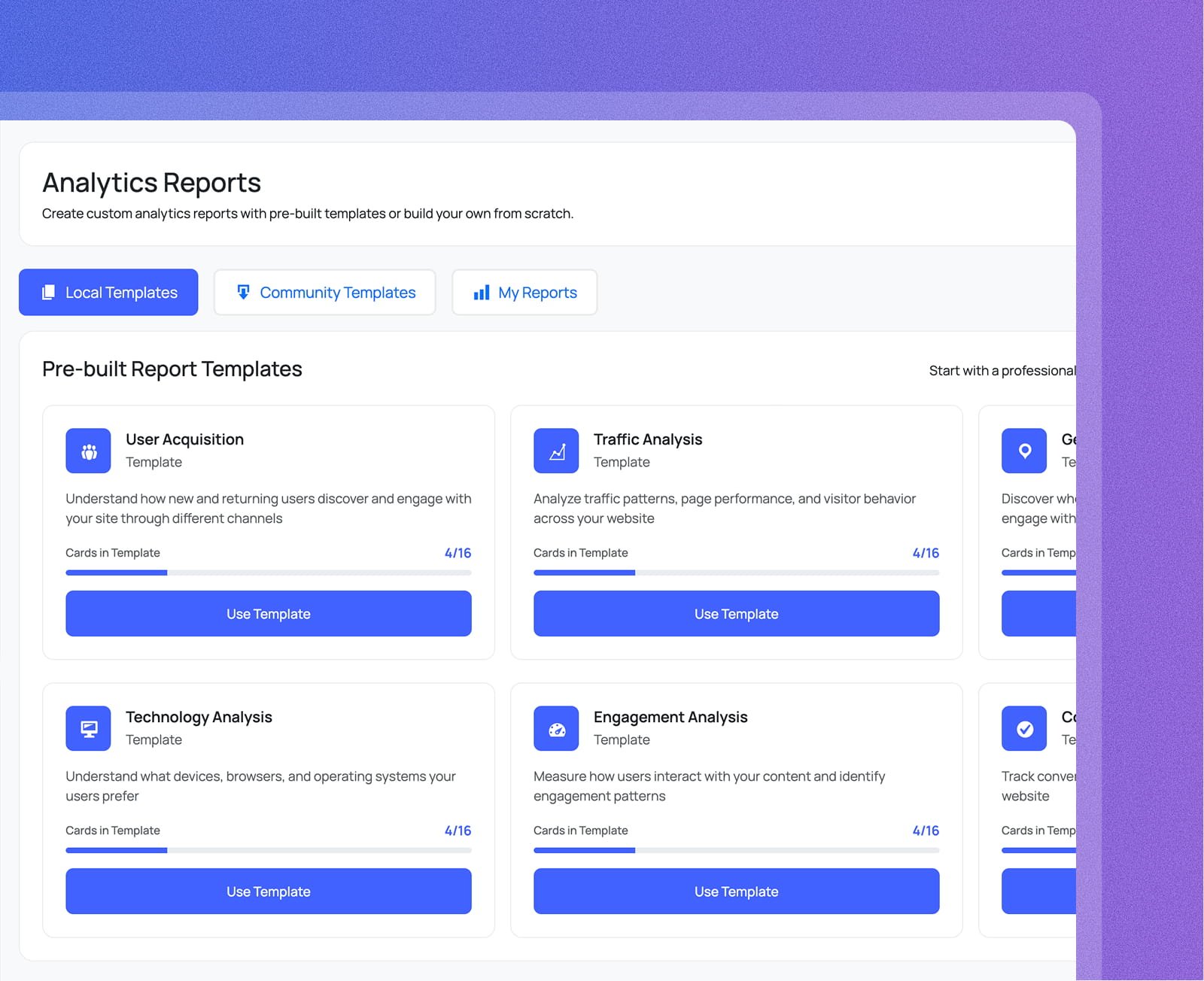Screen dimensions: 1204x981
Task: Click the 4/16 cards count on Traffic Analysis
Action: [x=926, y=552]
